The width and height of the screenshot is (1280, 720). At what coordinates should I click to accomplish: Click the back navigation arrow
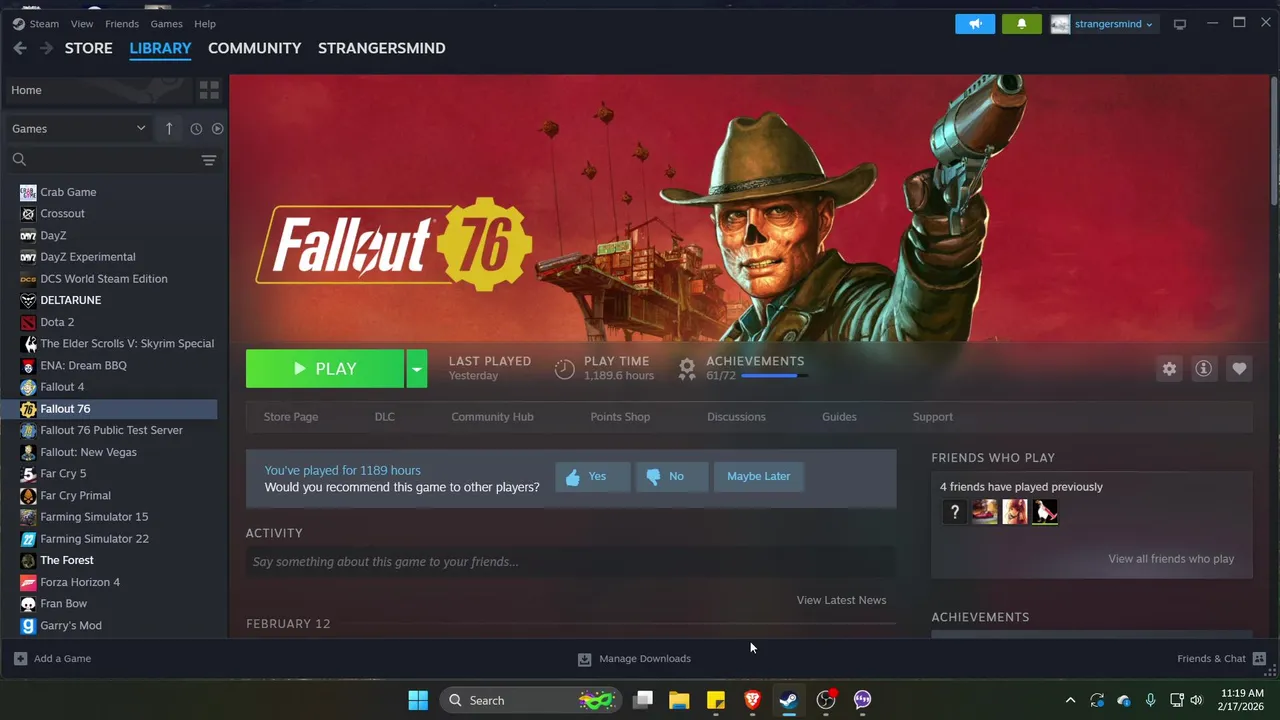(20, 48)
